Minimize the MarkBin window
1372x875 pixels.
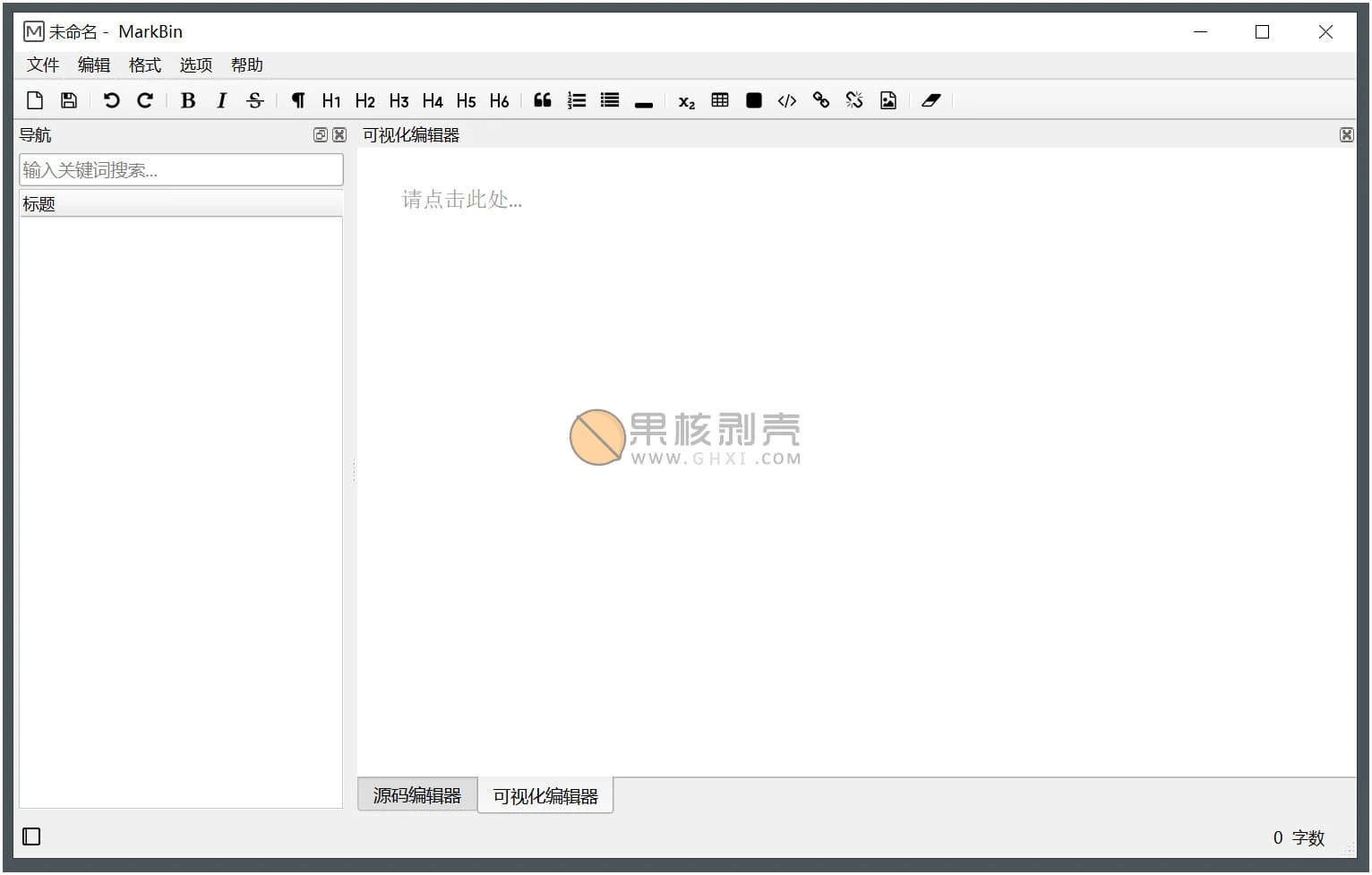pyautogui.click(x=1201, y=31)
